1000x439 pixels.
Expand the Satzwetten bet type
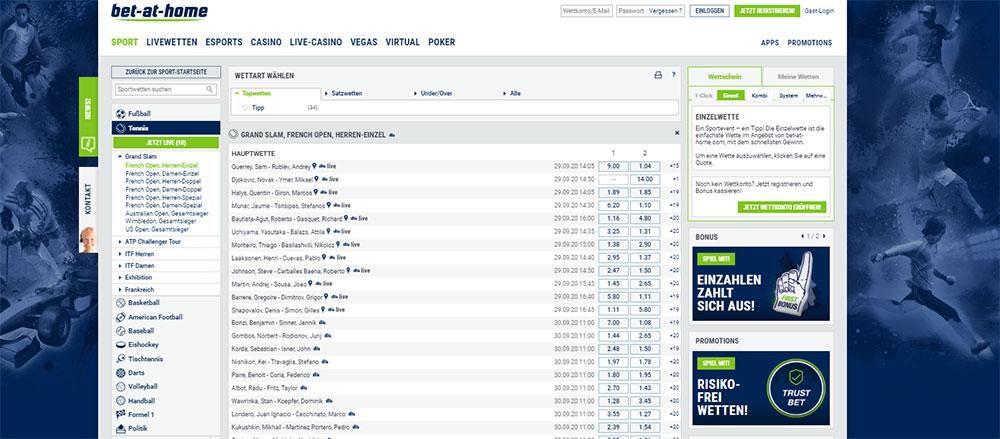[x=344, y=93]
